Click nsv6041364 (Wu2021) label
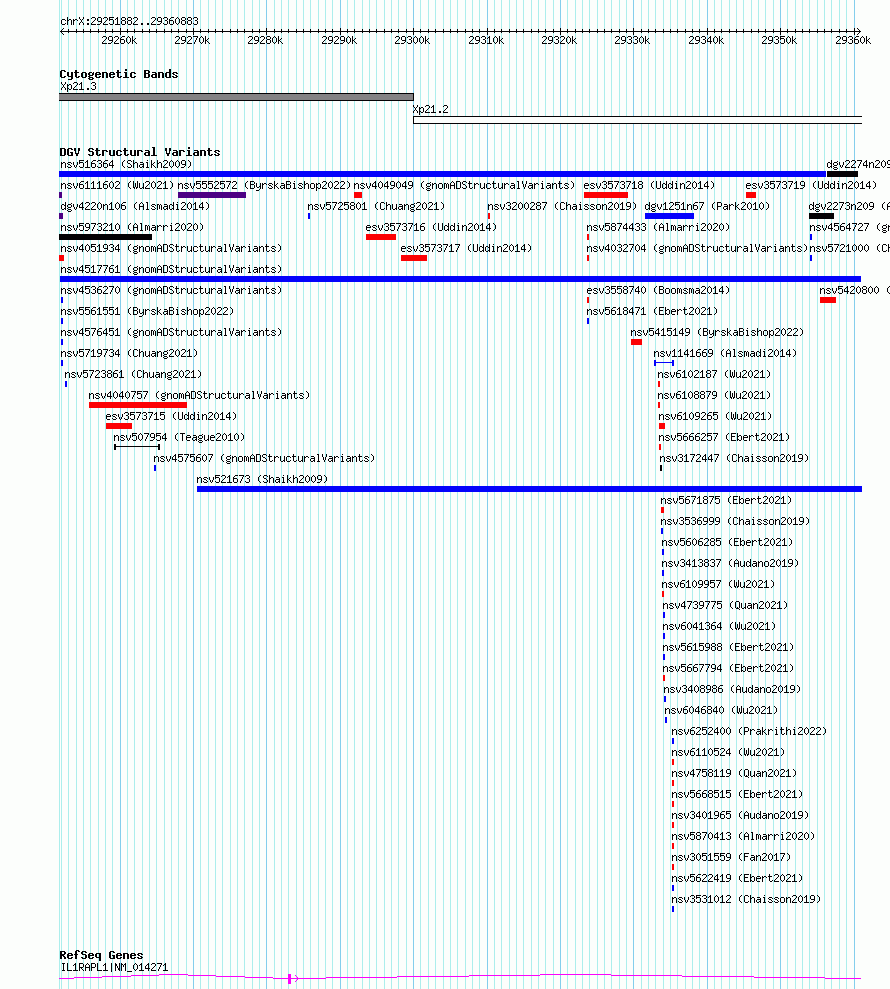The image size is (890, 989). (x=719, y=626)
